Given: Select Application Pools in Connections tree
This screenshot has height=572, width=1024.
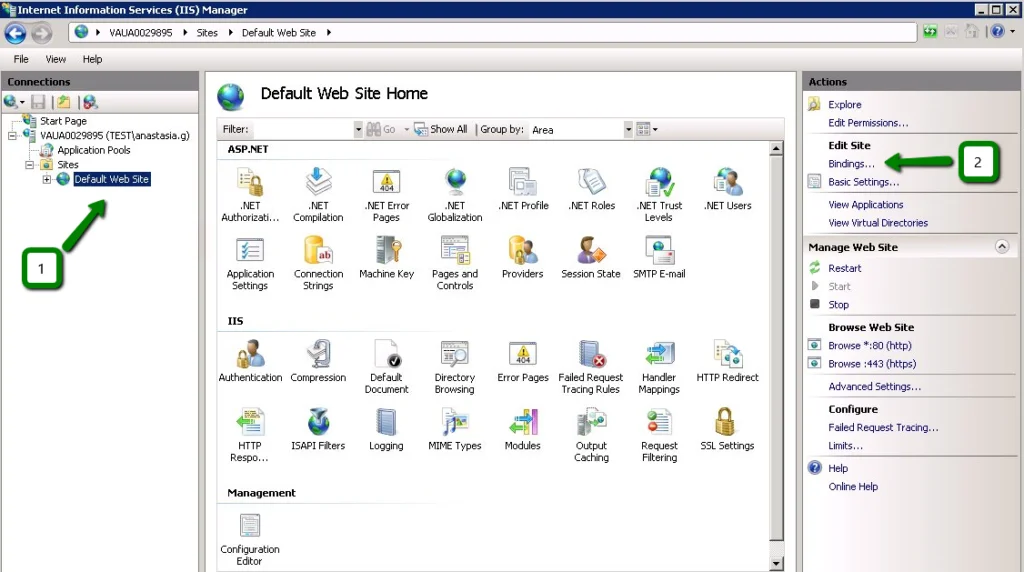Looking at the screenshot, I should pyautogui.click(x=93, y=150).
